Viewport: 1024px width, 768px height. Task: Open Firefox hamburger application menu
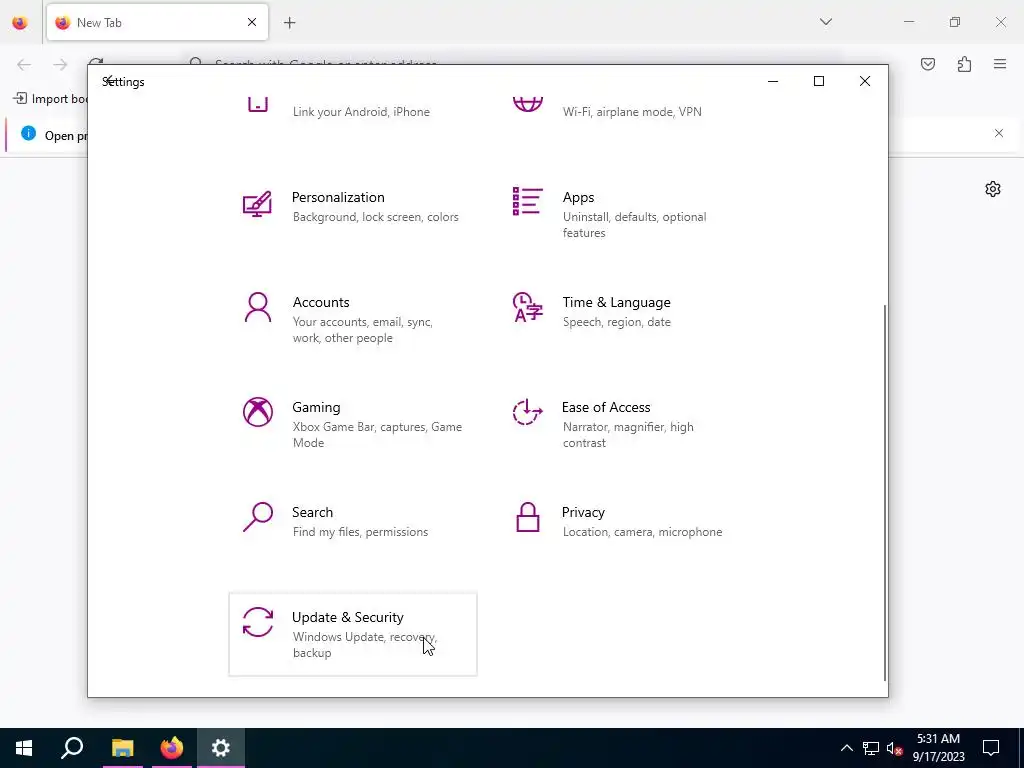click(x=1000, y=64)
